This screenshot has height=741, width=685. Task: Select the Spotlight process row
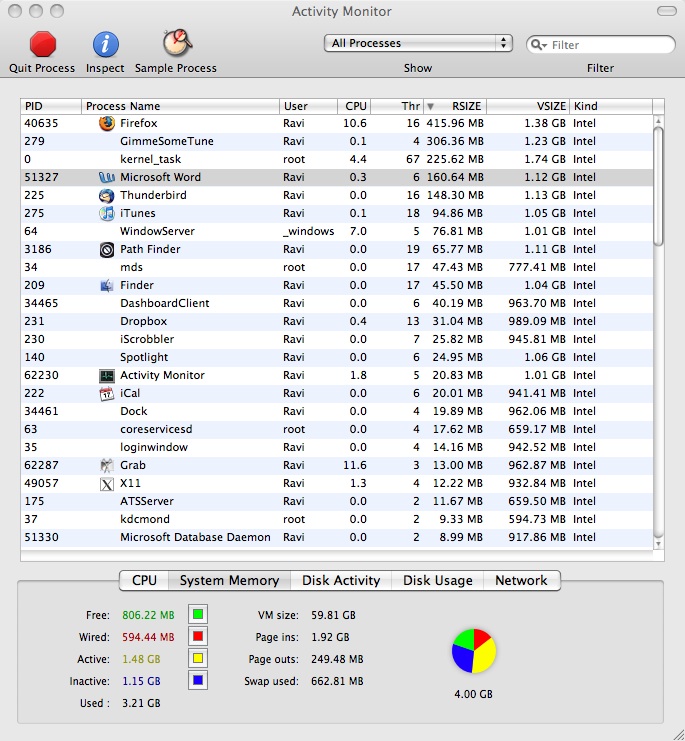coord(337,357)
